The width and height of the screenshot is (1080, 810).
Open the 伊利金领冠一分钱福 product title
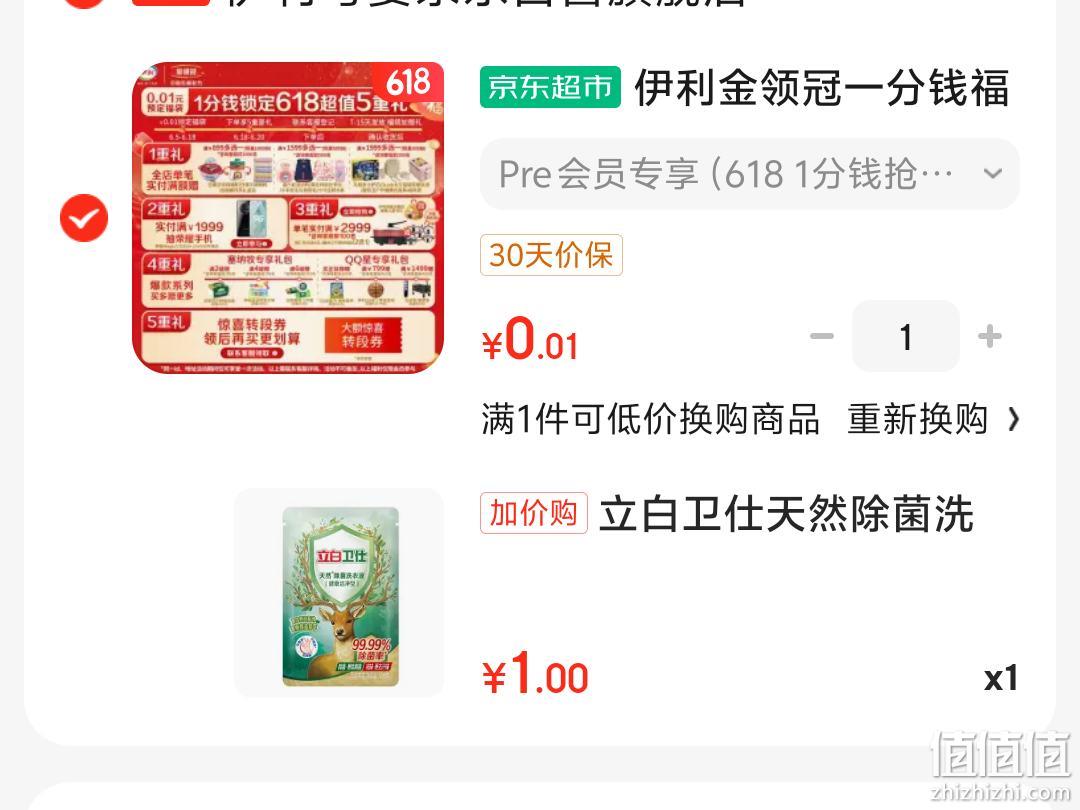[x=821, y=88]
